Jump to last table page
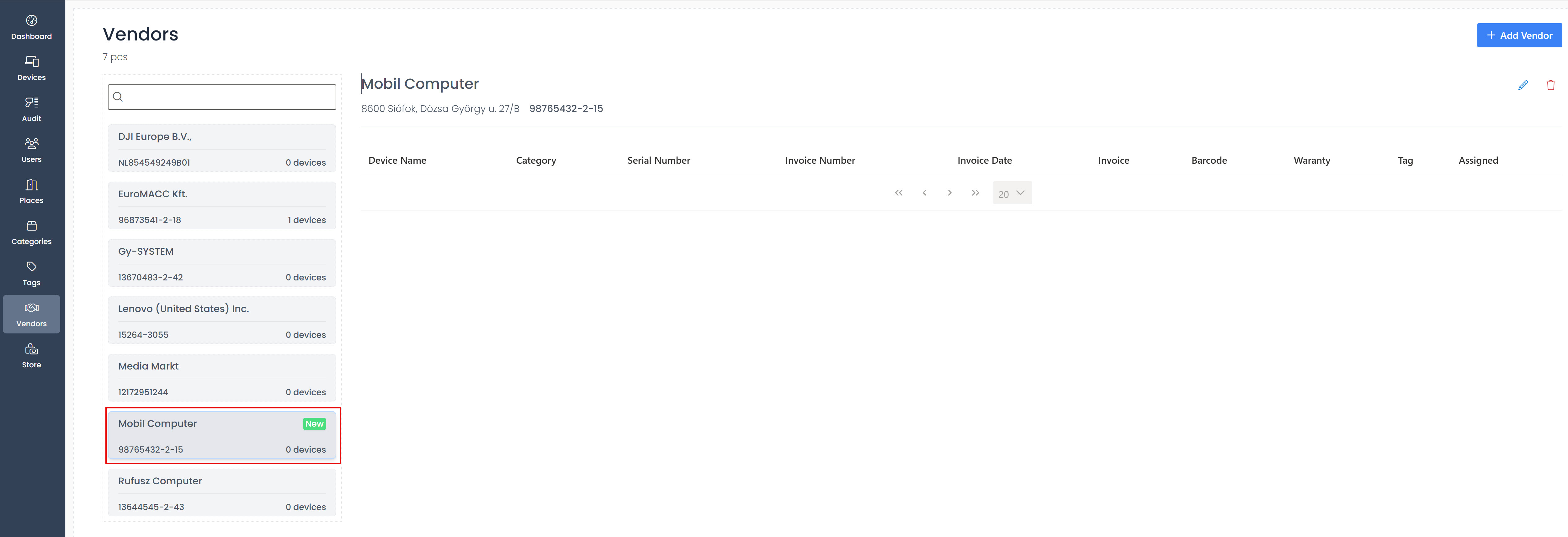The image size is (1568, 537). (975, 193)
